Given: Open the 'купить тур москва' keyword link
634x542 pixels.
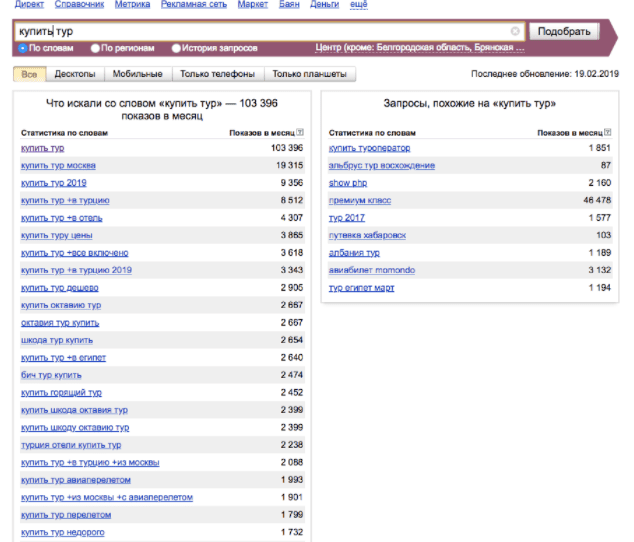Looking at the screenshot, I should tap(58, 165).
